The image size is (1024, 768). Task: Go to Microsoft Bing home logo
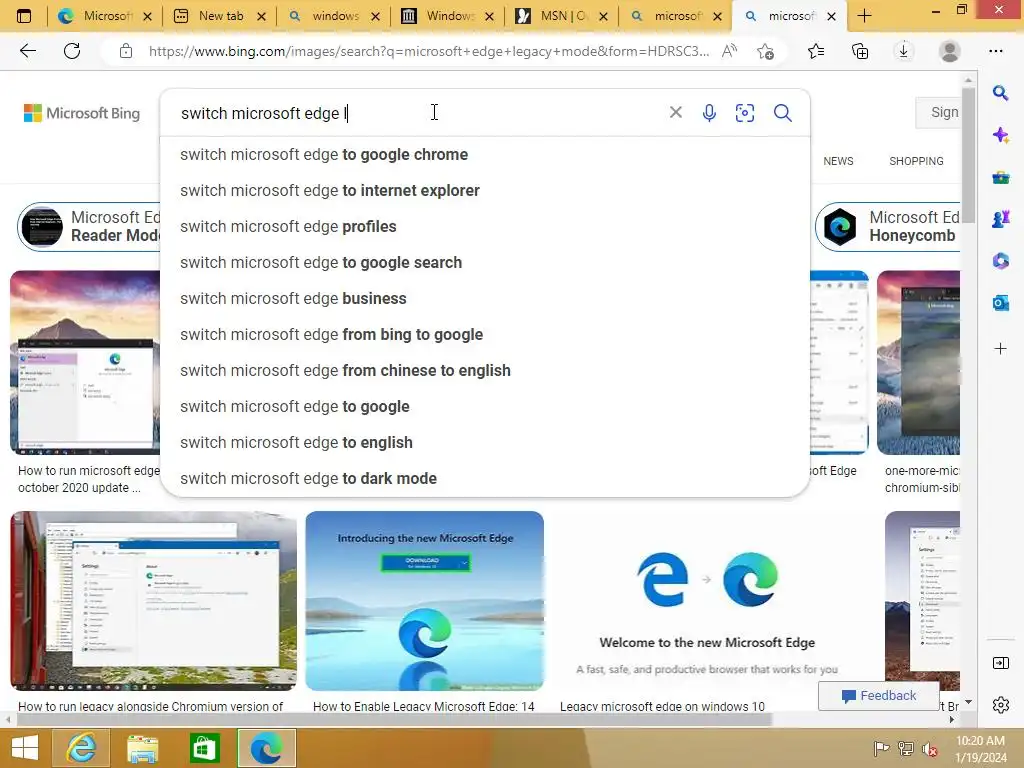coord(82,113)
